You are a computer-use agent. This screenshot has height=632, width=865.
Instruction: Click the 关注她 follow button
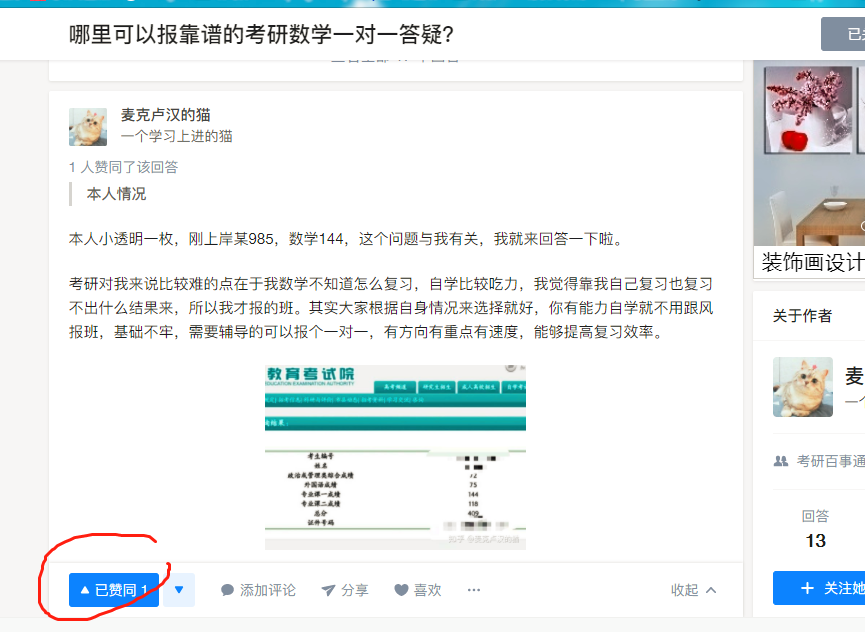coord(819,588)
